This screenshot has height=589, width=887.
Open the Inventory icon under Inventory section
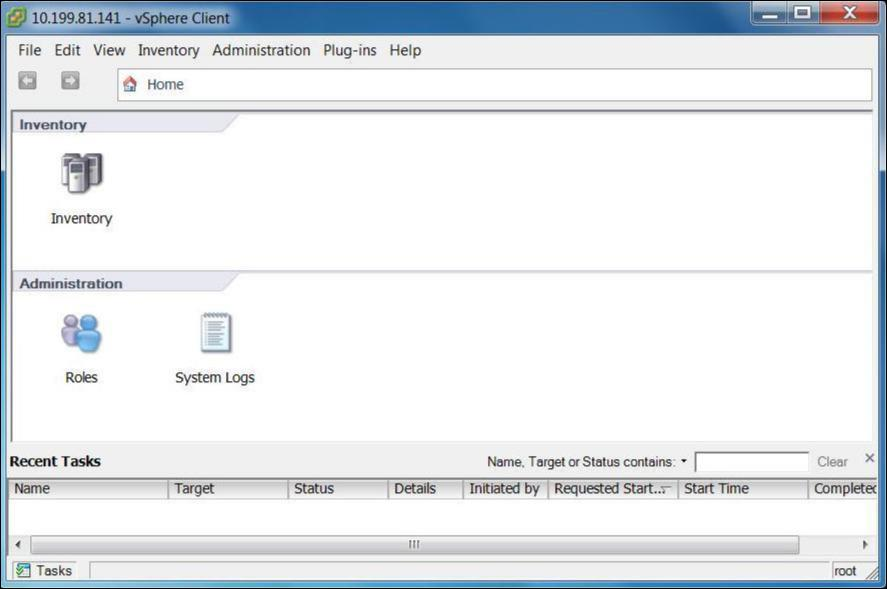81,173
